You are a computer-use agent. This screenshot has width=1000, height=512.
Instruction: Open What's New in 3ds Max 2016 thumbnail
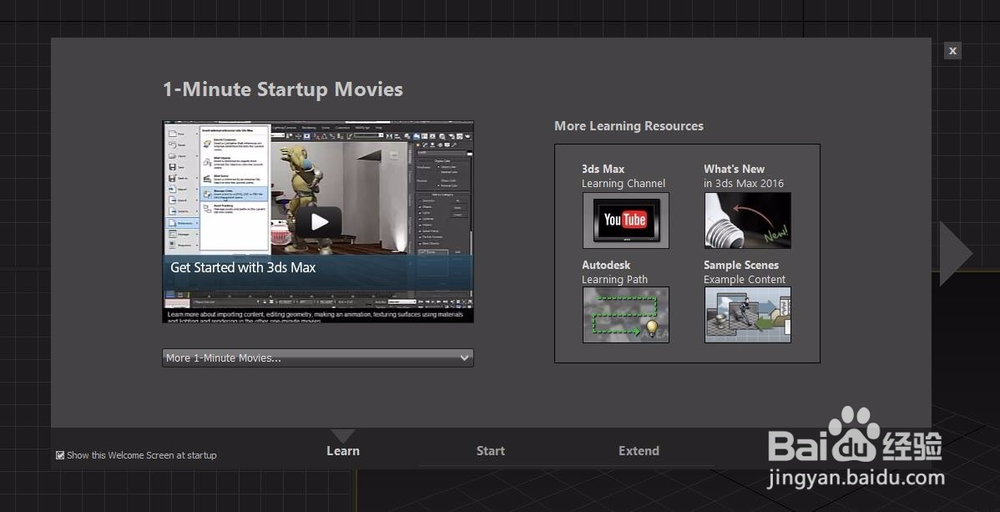tap(747, 221)
